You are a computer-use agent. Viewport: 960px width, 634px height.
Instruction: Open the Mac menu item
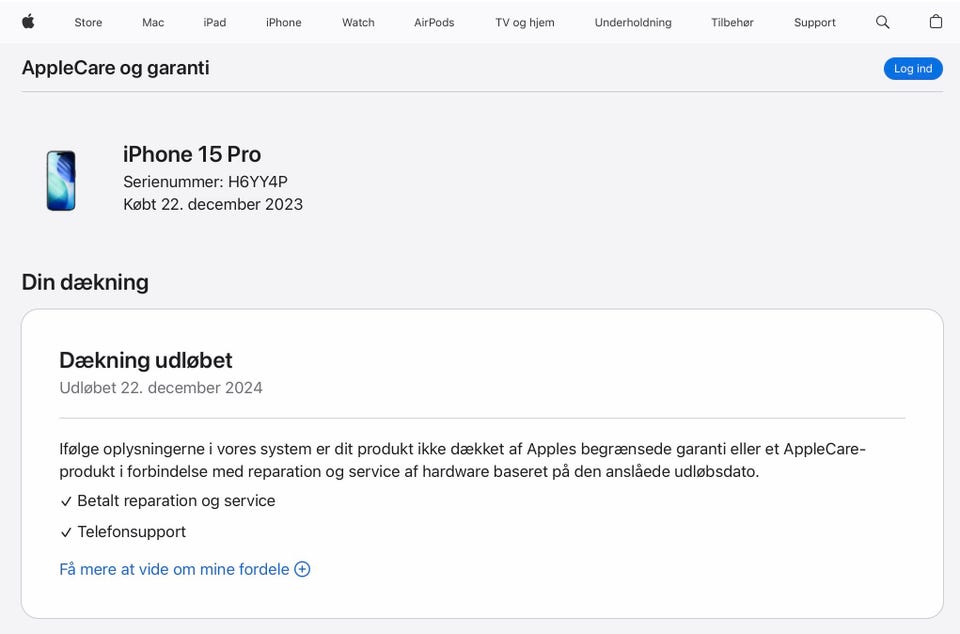click(153, 22)
